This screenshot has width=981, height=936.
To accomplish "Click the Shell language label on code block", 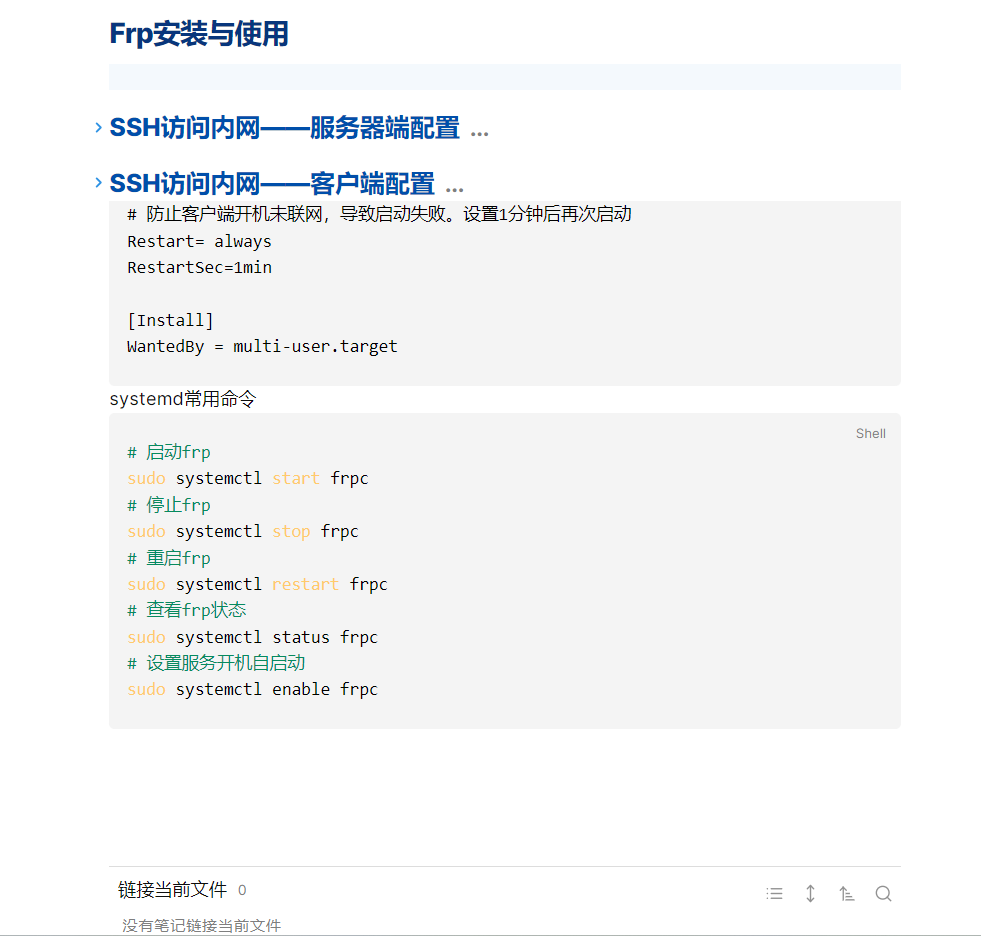I will pos(870,434).
